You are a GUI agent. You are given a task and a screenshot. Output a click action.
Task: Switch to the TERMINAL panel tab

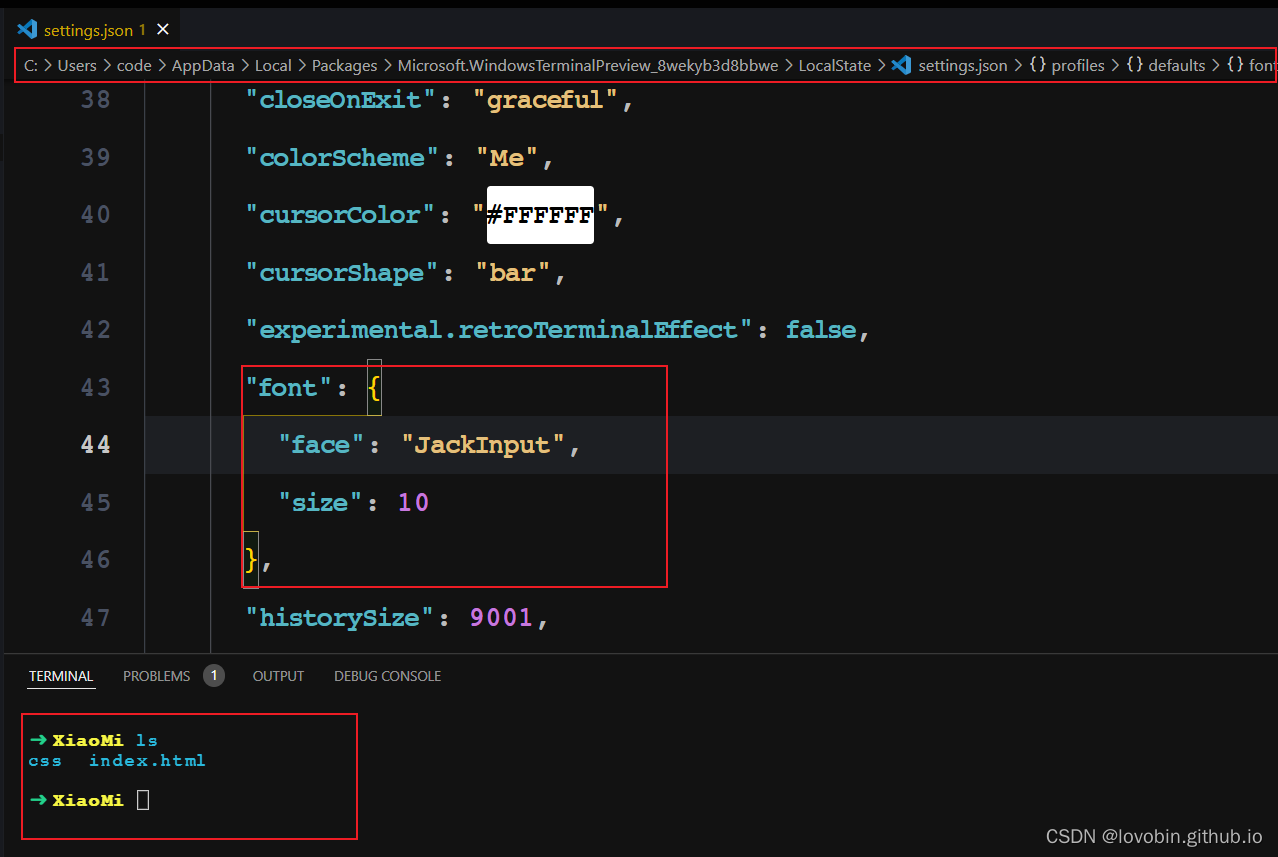pyautogui.click(x=61, y=676)
